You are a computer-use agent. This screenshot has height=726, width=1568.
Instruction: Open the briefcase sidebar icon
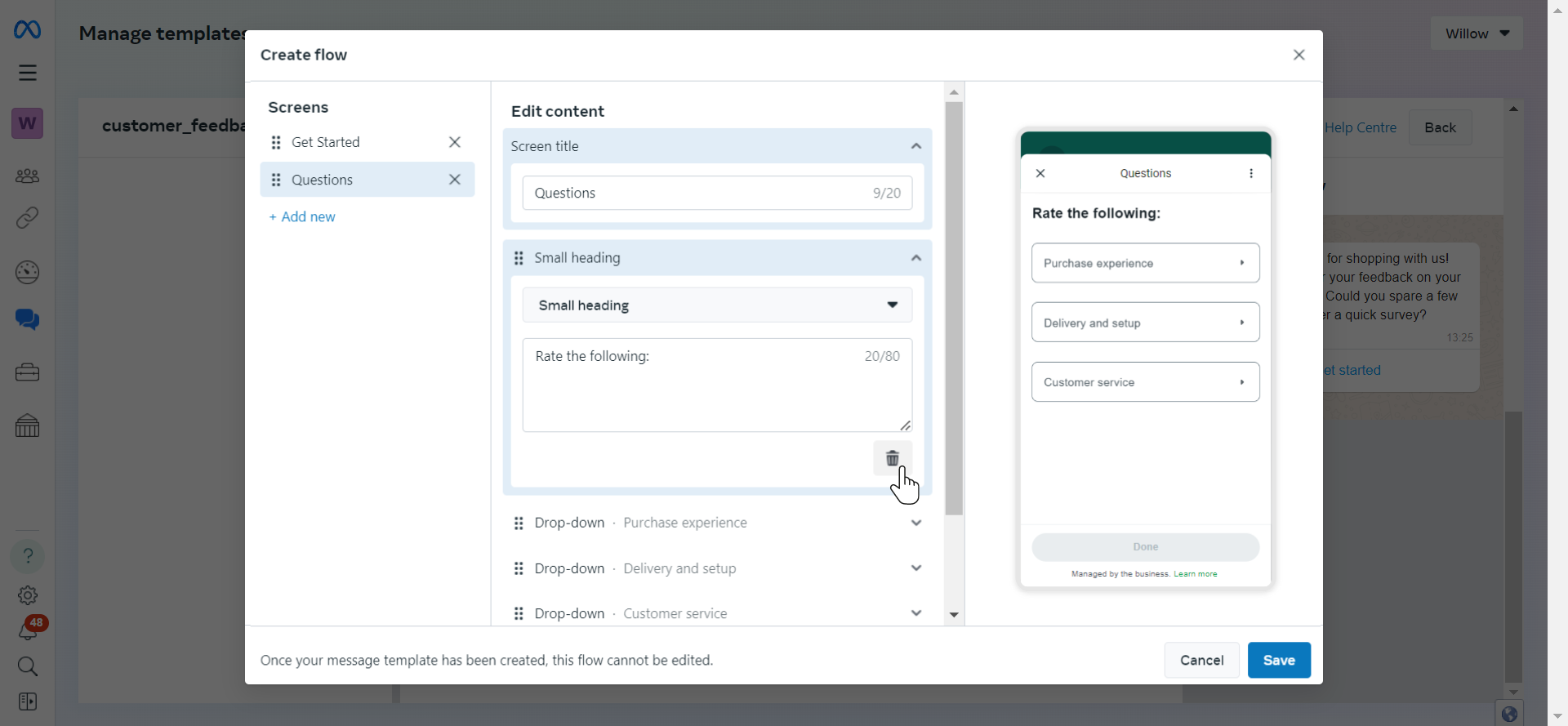pos(27,372)
